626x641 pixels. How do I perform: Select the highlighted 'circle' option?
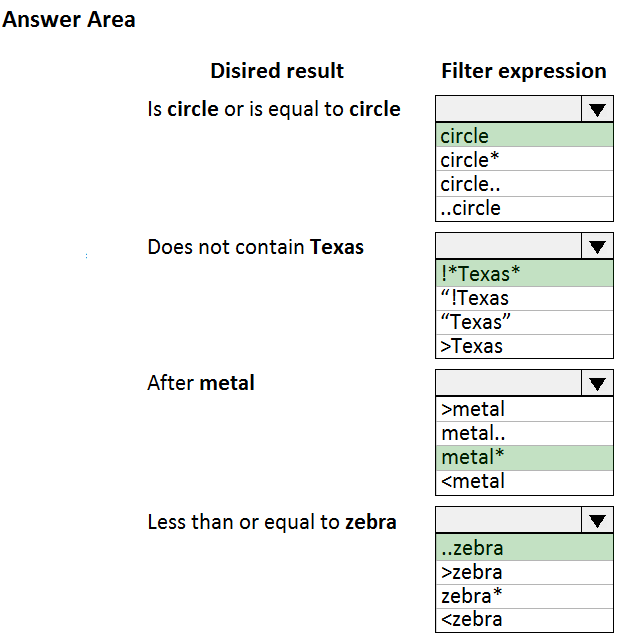[524, 136]
